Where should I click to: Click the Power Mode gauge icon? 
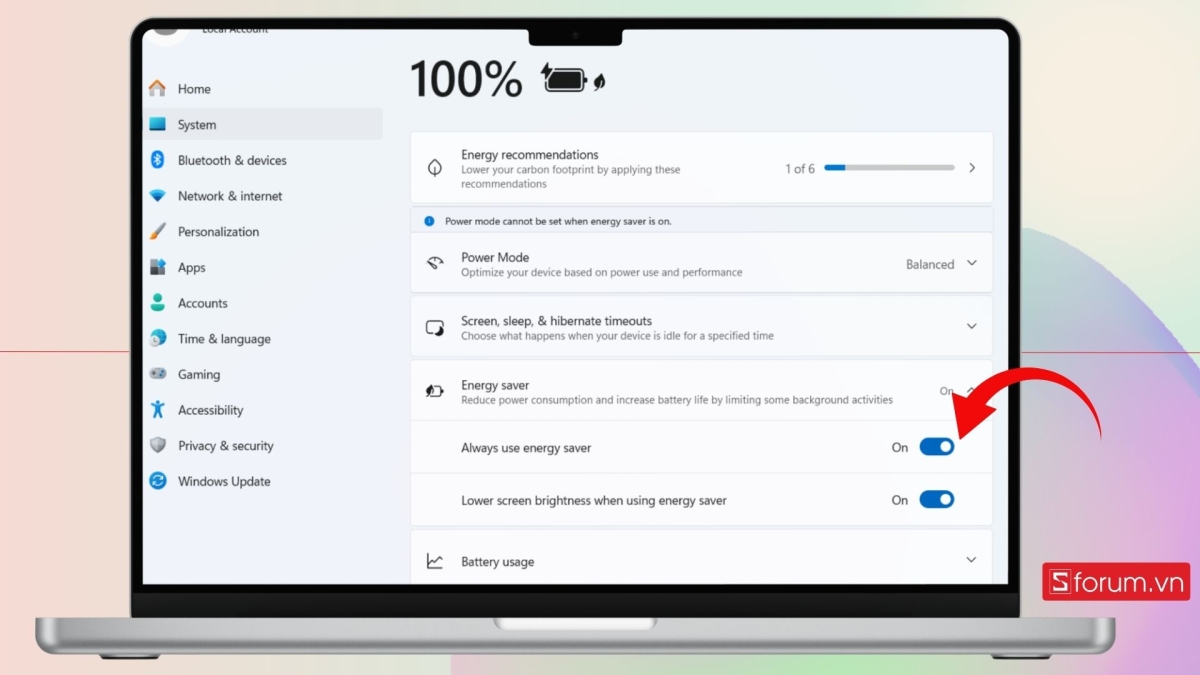click(x=434, y=264)
